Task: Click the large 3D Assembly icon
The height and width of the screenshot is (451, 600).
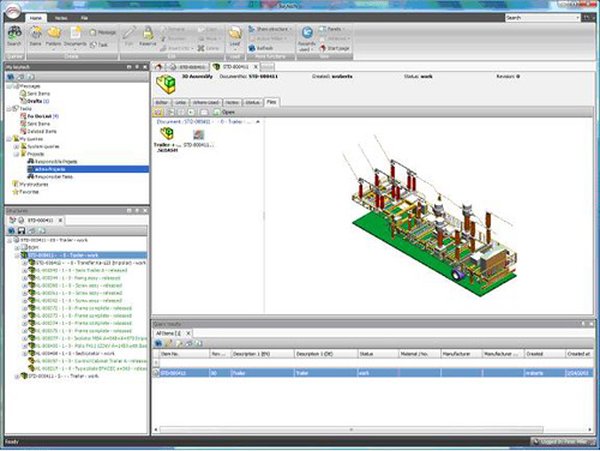Action: pos(166,84)
